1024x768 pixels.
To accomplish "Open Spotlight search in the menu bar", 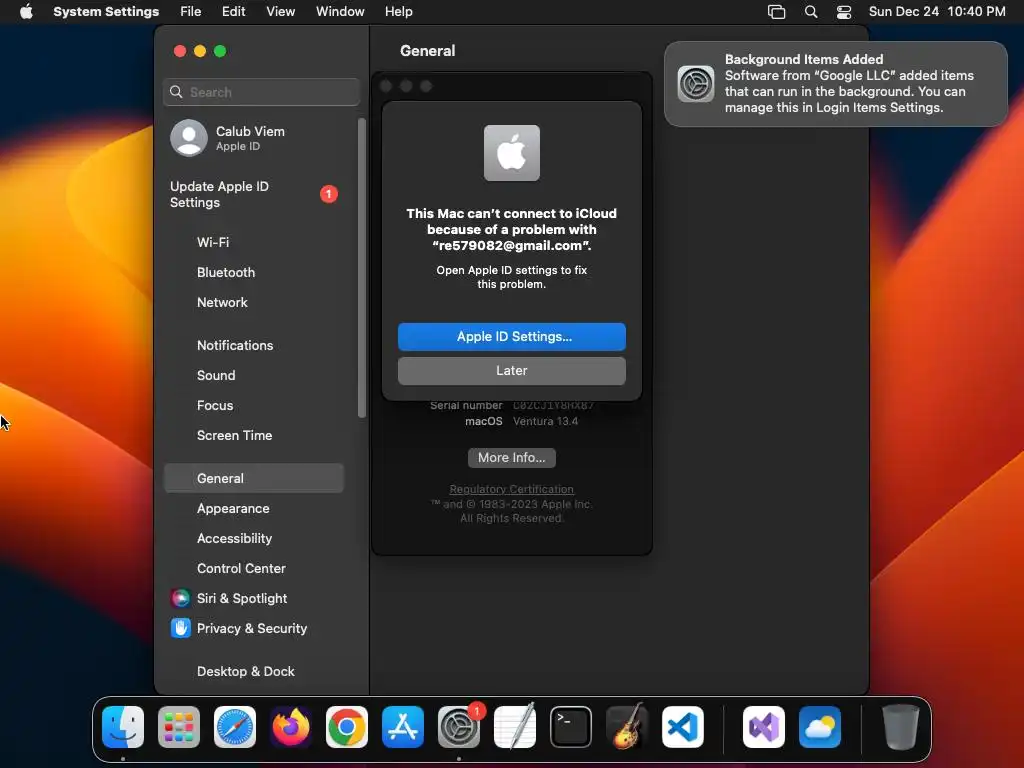I will 810,12.
